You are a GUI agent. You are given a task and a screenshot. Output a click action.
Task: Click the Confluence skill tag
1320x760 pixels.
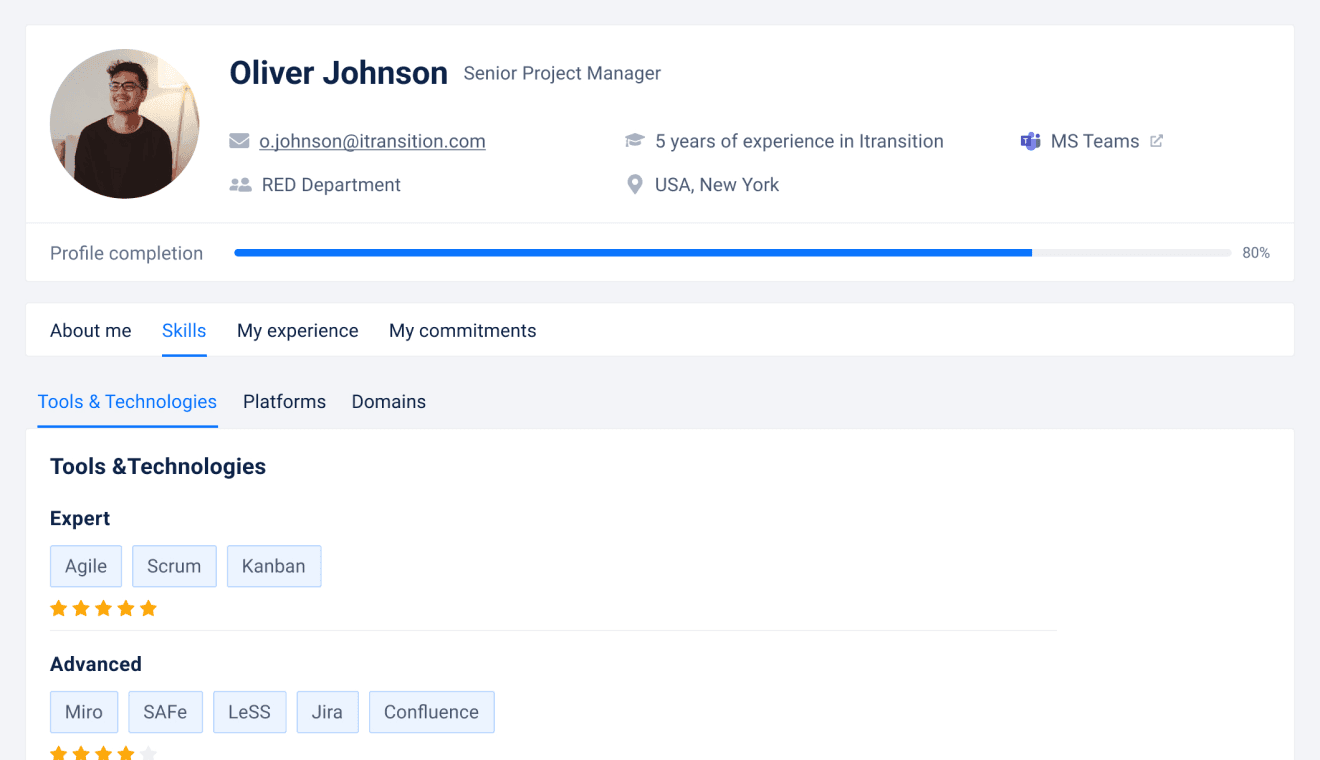(431, 712)
